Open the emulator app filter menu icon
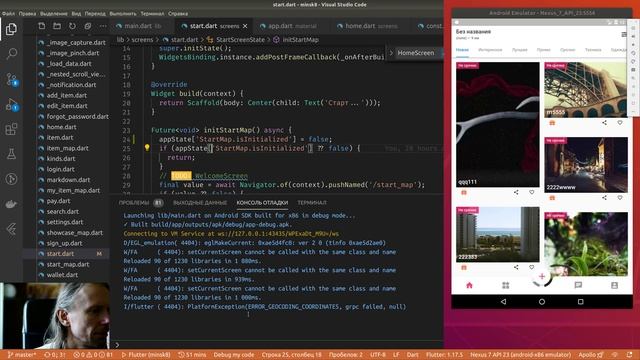The image size is (640, 360). 623,35
